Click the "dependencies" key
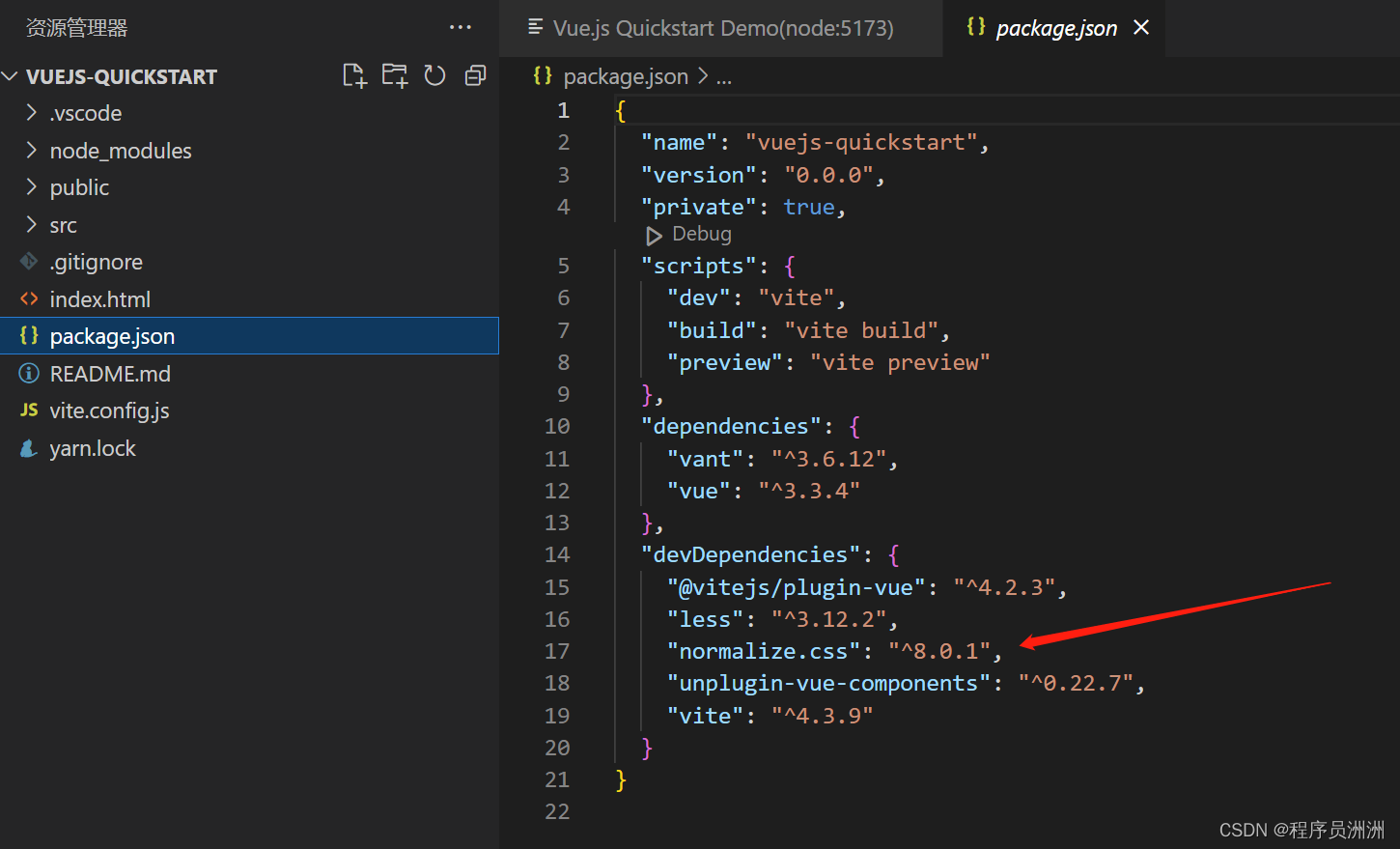 [x=731, y=426]
